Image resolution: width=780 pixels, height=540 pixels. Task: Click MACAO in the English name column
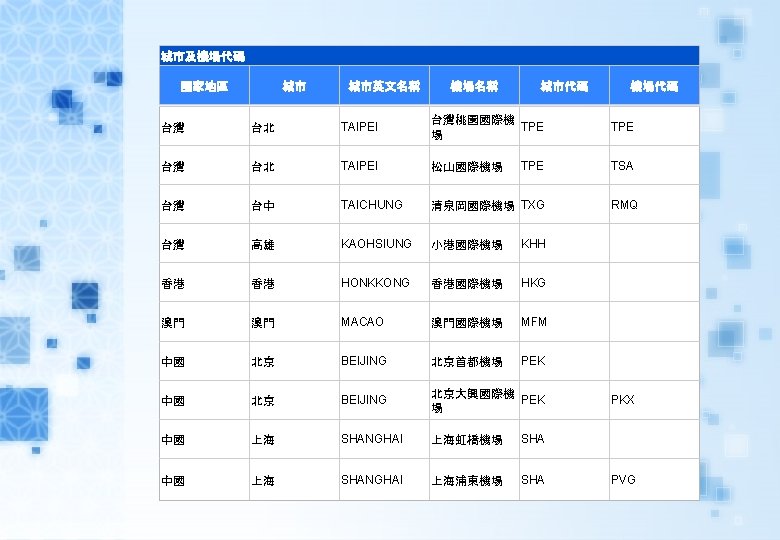(362, 322)
